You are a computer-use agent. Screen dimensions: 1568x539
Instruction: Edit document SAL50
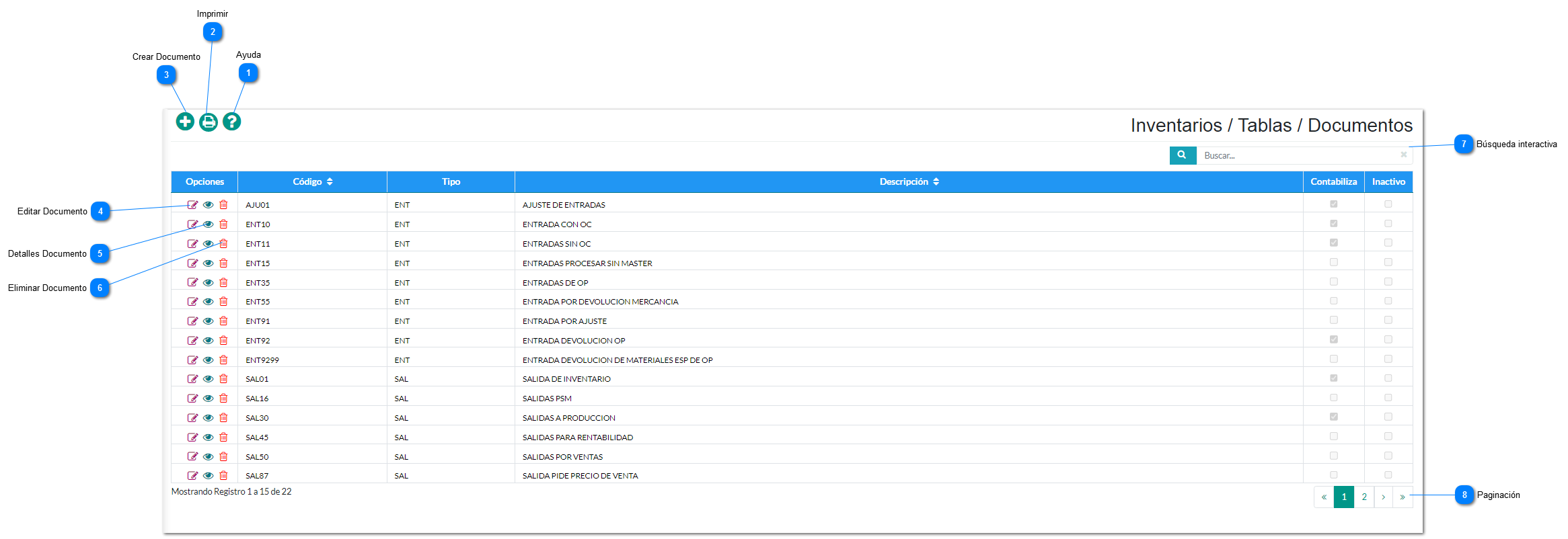(x=192, y=457)
